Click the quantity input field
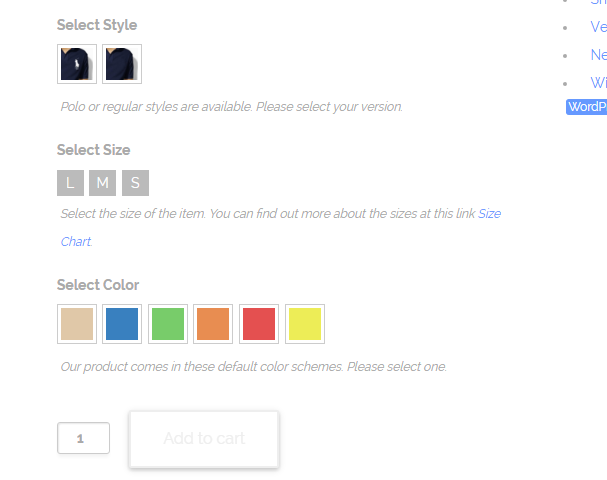The height and width of the screenshot is (480, 607). (83, 438)
